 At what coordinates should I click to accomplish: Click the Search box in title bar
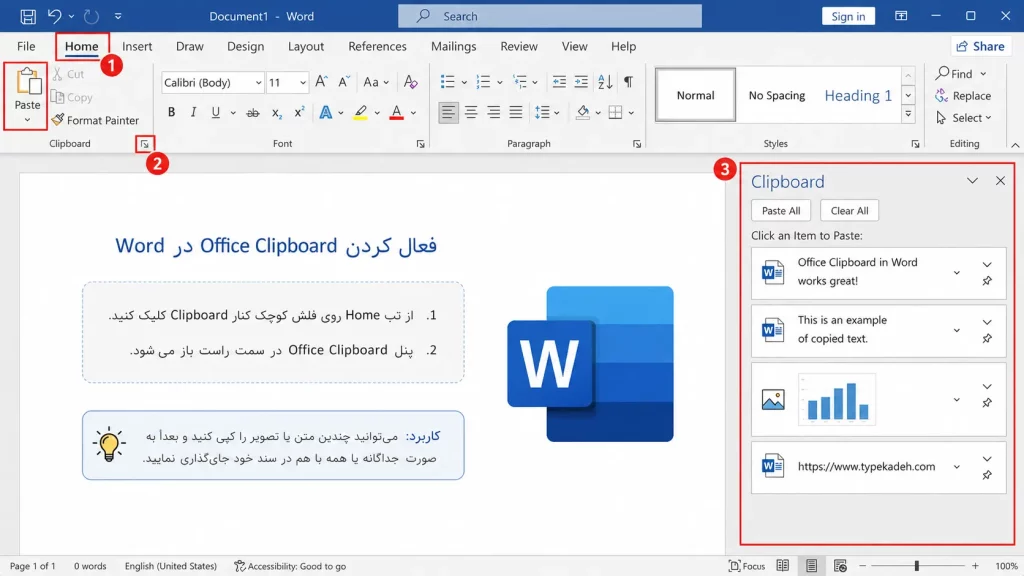(x=550, y=16)
